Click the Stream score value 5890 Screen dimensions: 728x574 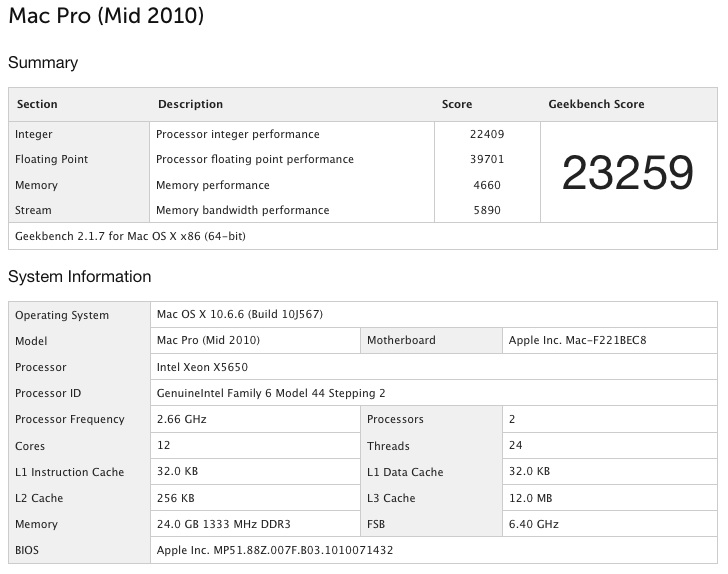(x=488, y=210)
